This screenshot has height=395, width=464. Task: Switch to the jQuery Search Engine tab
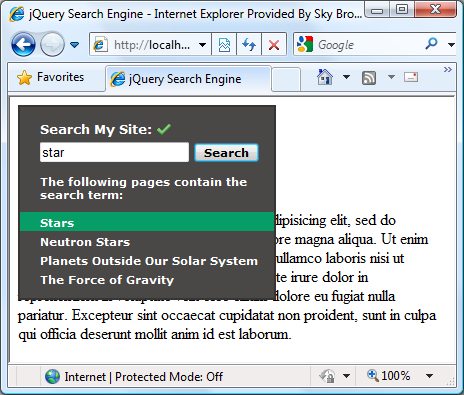[x=188, y=79]
